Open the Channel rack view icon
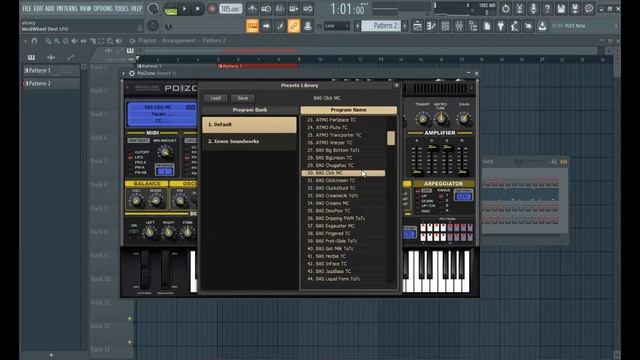This screenshot has height=360, width=640. [x=445, y=26]
